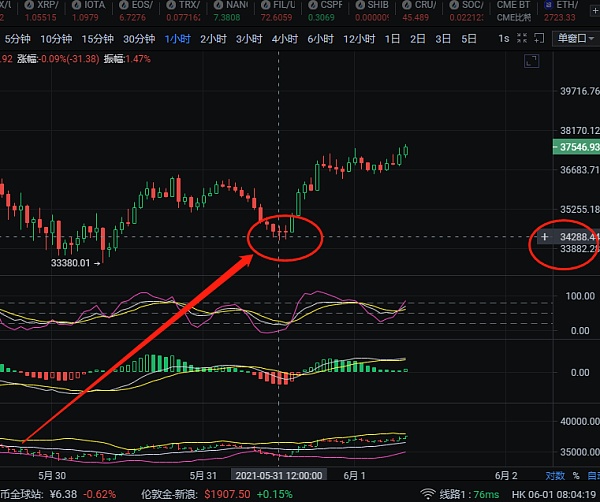Choose the 3日 interval
Viewport: 600px width, 502px height.
pos(443,39)
